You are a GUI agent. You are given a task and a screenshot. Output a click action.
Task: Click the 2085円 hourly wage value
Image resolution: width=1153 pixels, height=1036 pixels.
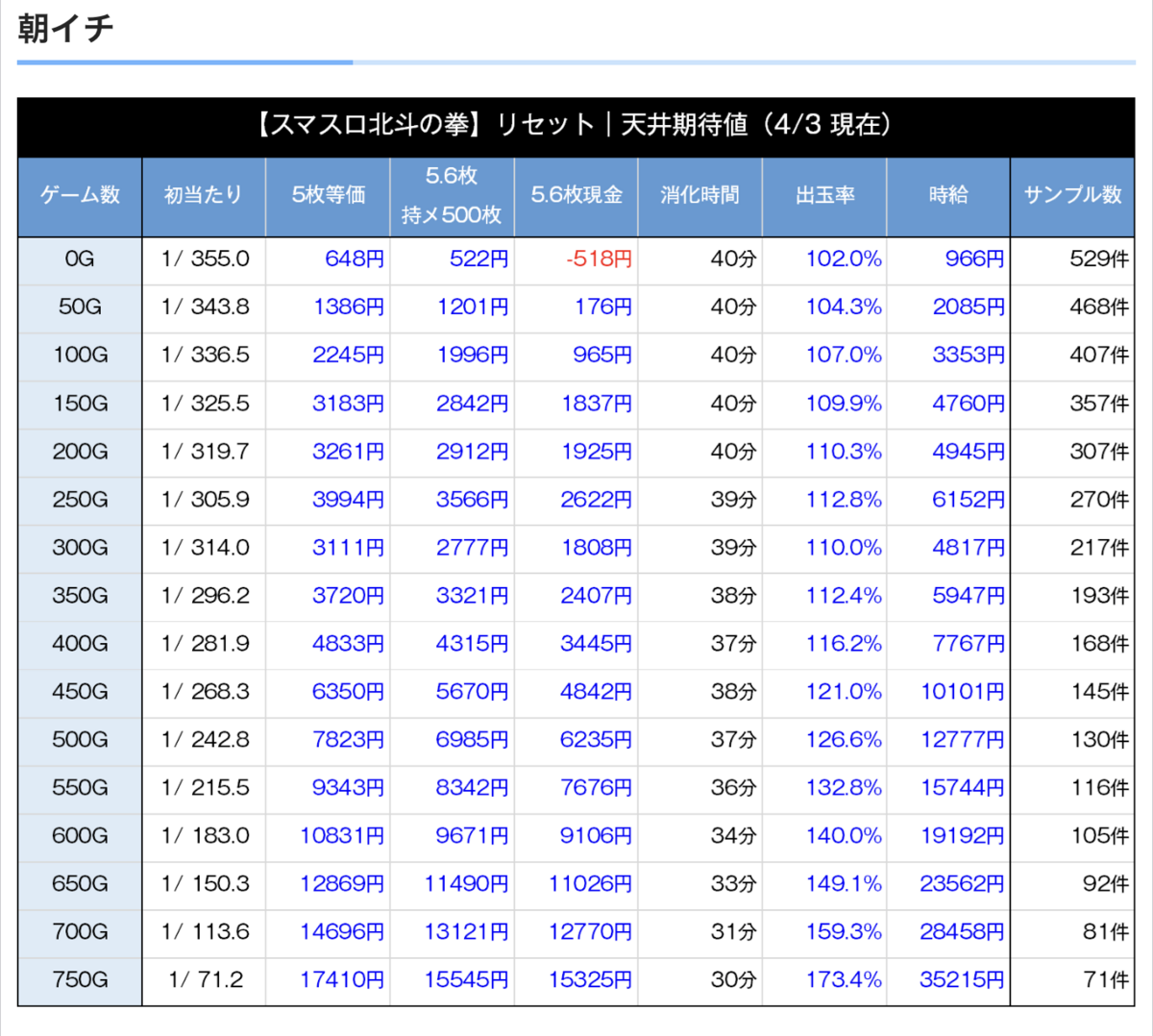[x=969, y=308]
